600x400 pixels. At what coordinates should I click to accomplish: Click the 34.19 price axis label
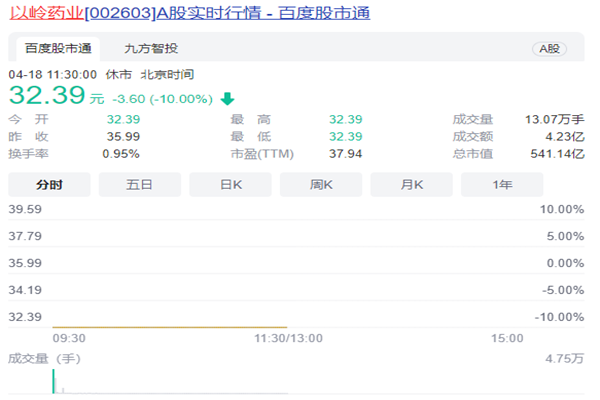pyautogui.click(x=25, y=290)
